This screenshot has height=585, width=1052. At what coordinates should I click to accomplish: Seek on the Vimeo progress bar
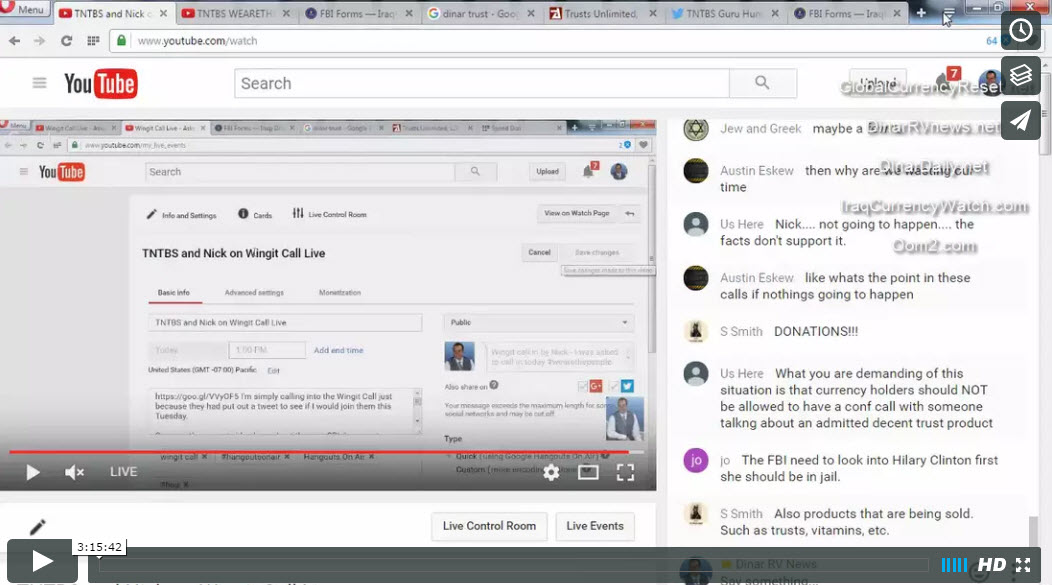(x=513, y=564)
